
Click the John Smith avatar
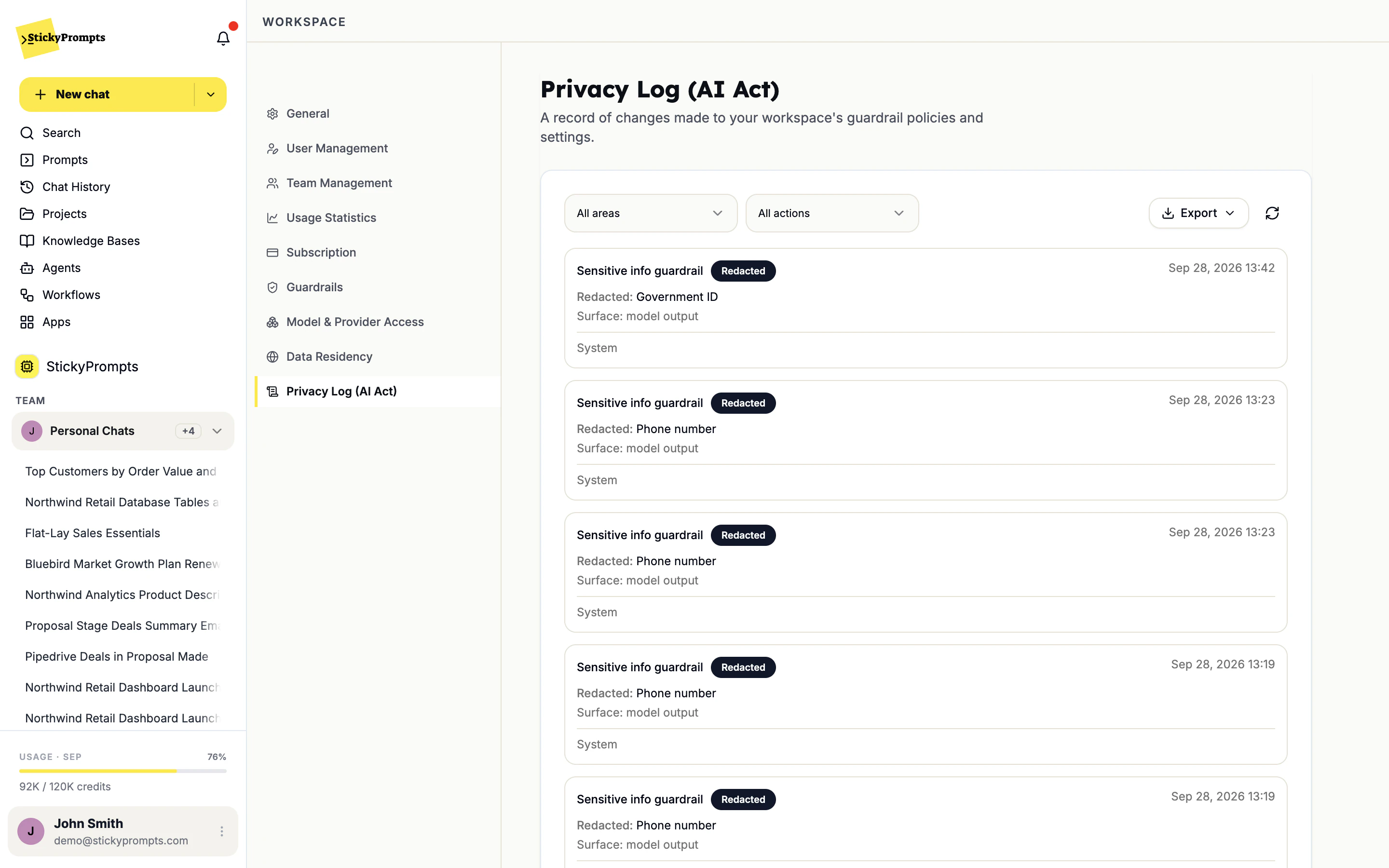(x=31, y=831)
